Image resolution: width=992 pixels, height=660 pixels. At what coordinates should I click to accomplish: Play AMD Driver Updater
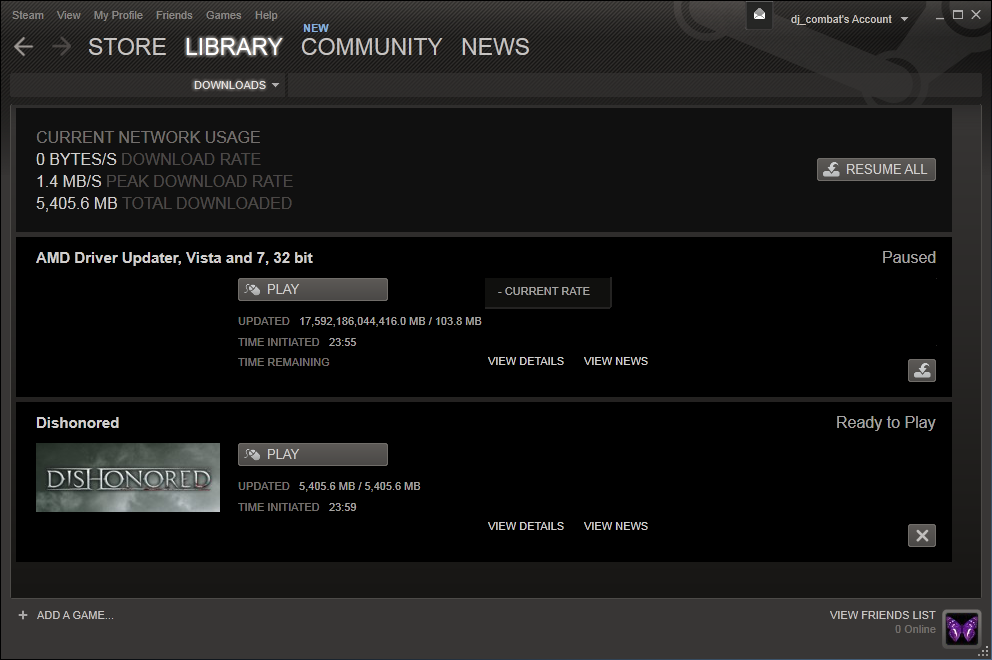point(312,289)
